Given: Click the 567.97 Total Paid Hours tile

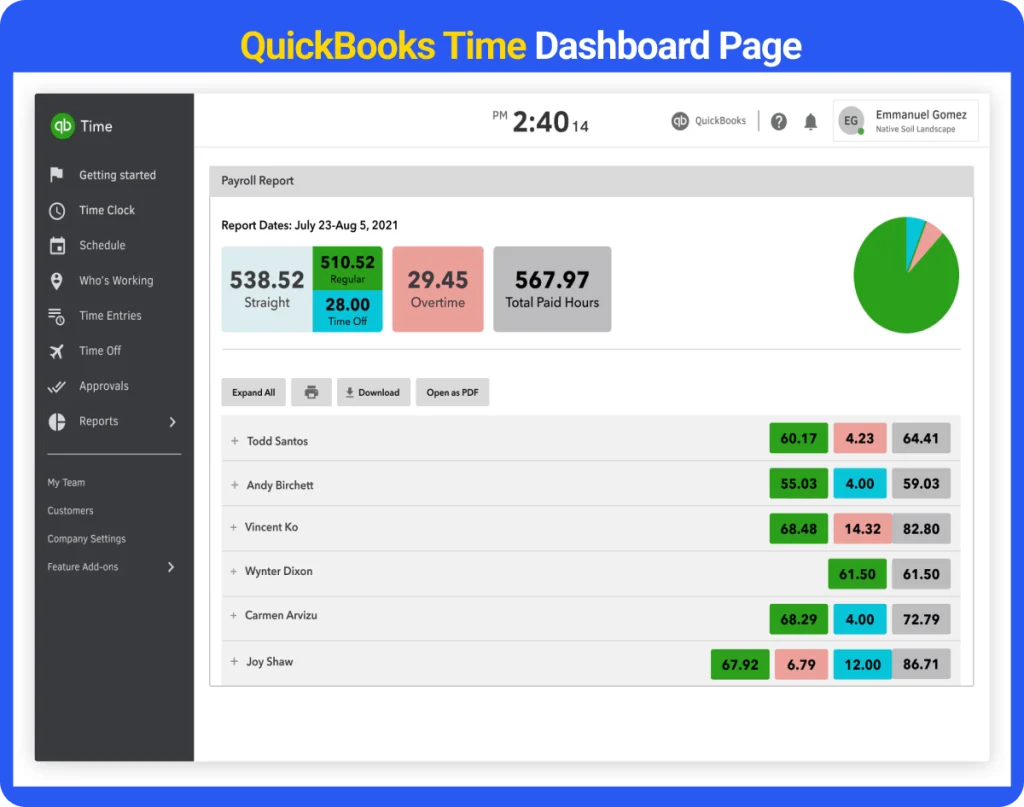Looking at the screenshot, I should coord(552,289).
